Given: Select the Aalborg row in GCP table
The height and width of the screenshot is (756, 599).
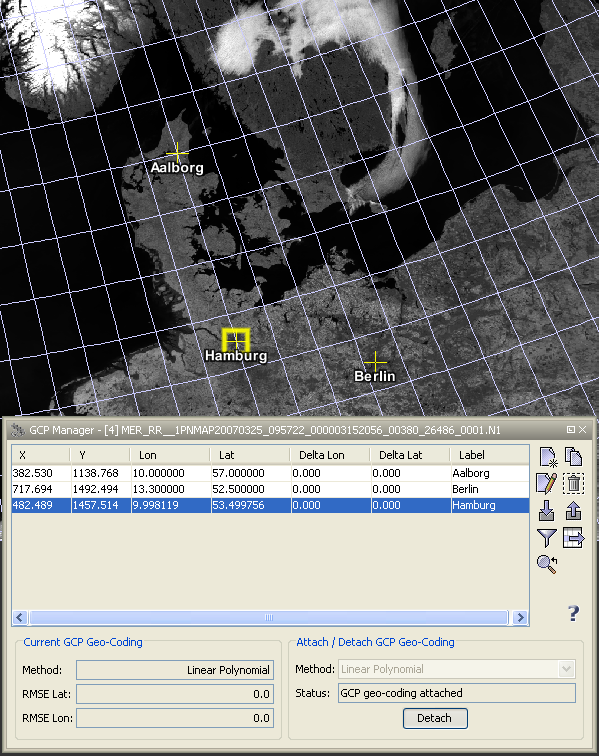Looking at the screenshot, I should [270, 473].
